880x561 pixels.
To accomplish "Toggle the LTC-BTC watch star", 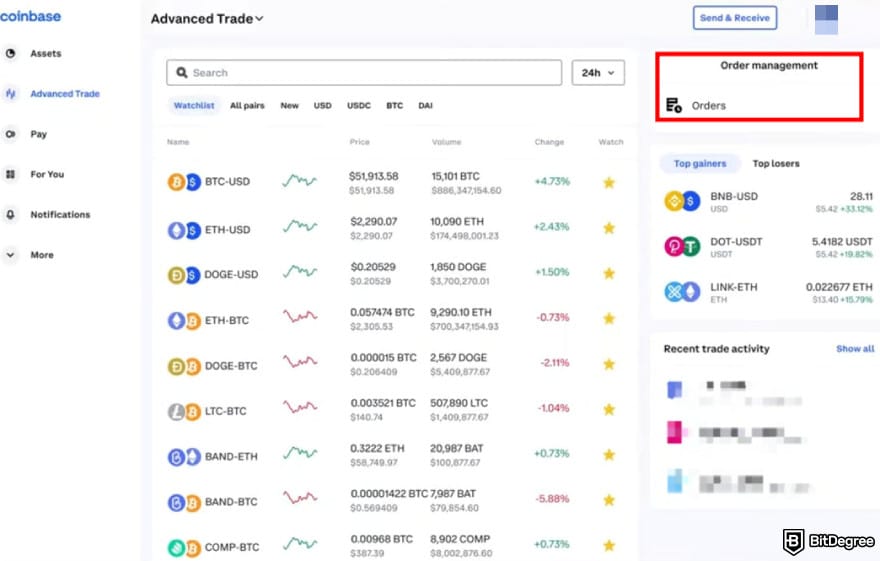I will pos(609,410).
